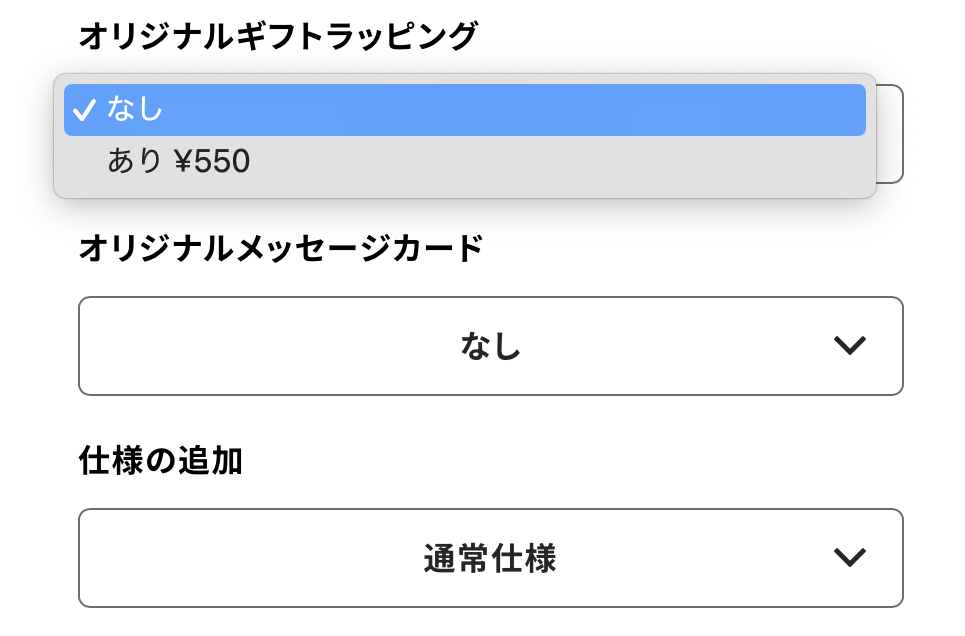Click the chevron arrow on the 通常仕様 dropdown

[849, 558]
